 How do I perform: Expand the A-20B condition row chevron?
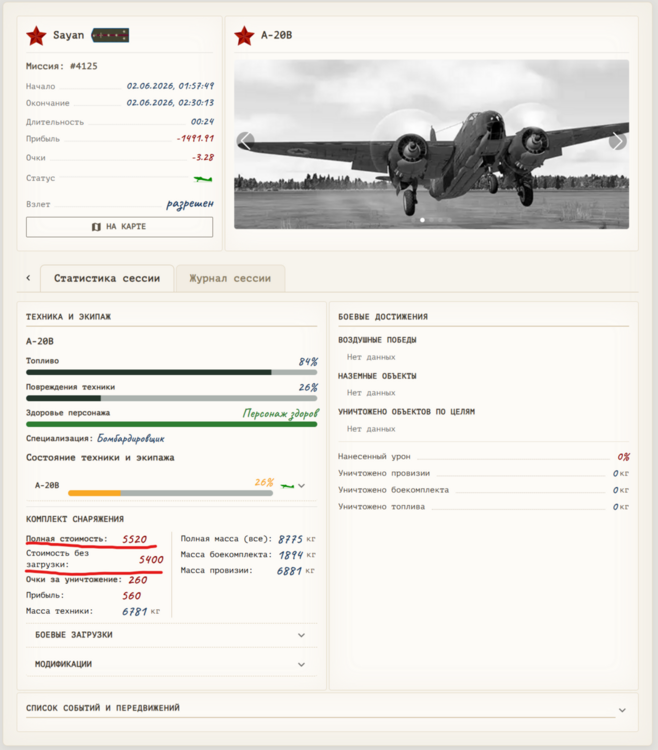(301, 485)
